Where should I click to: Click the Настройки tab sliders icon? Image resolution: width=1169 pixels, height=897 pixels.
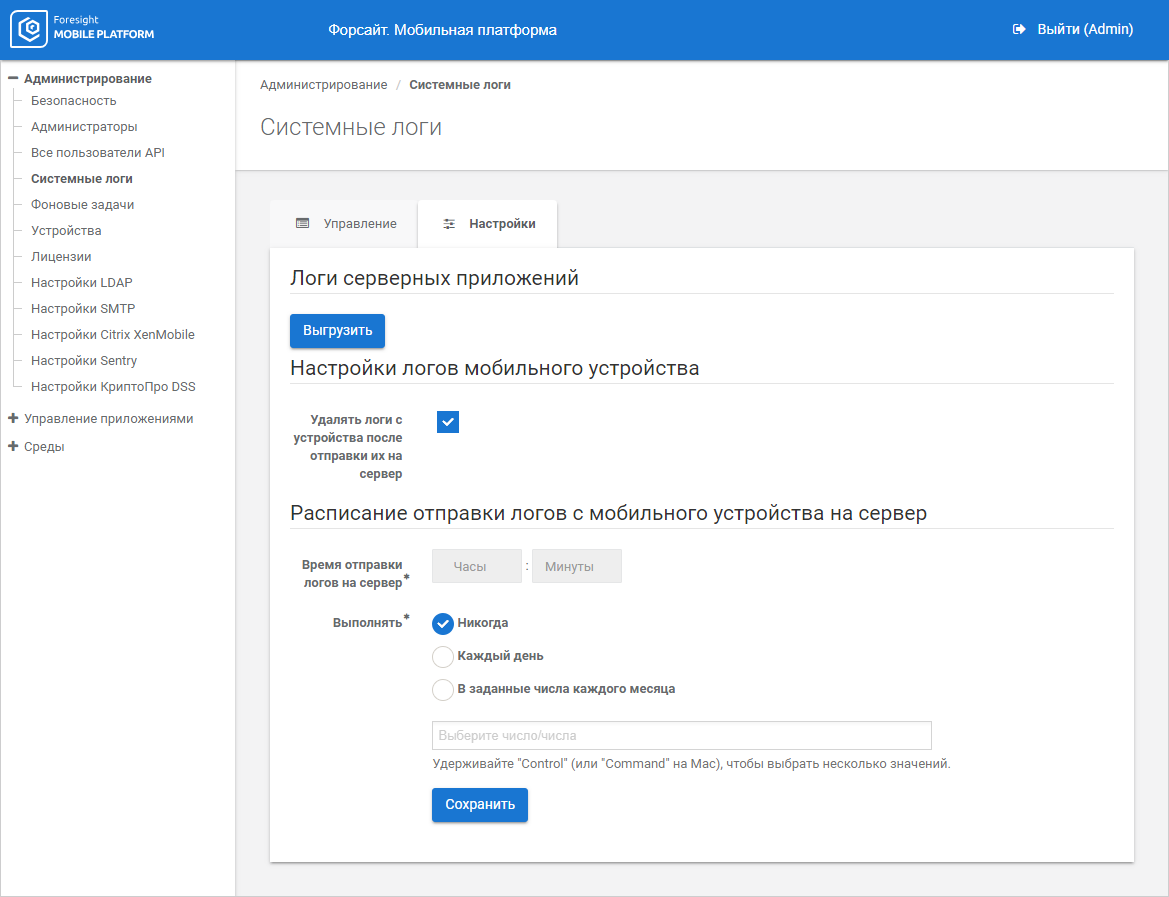[x=449, y=224]
